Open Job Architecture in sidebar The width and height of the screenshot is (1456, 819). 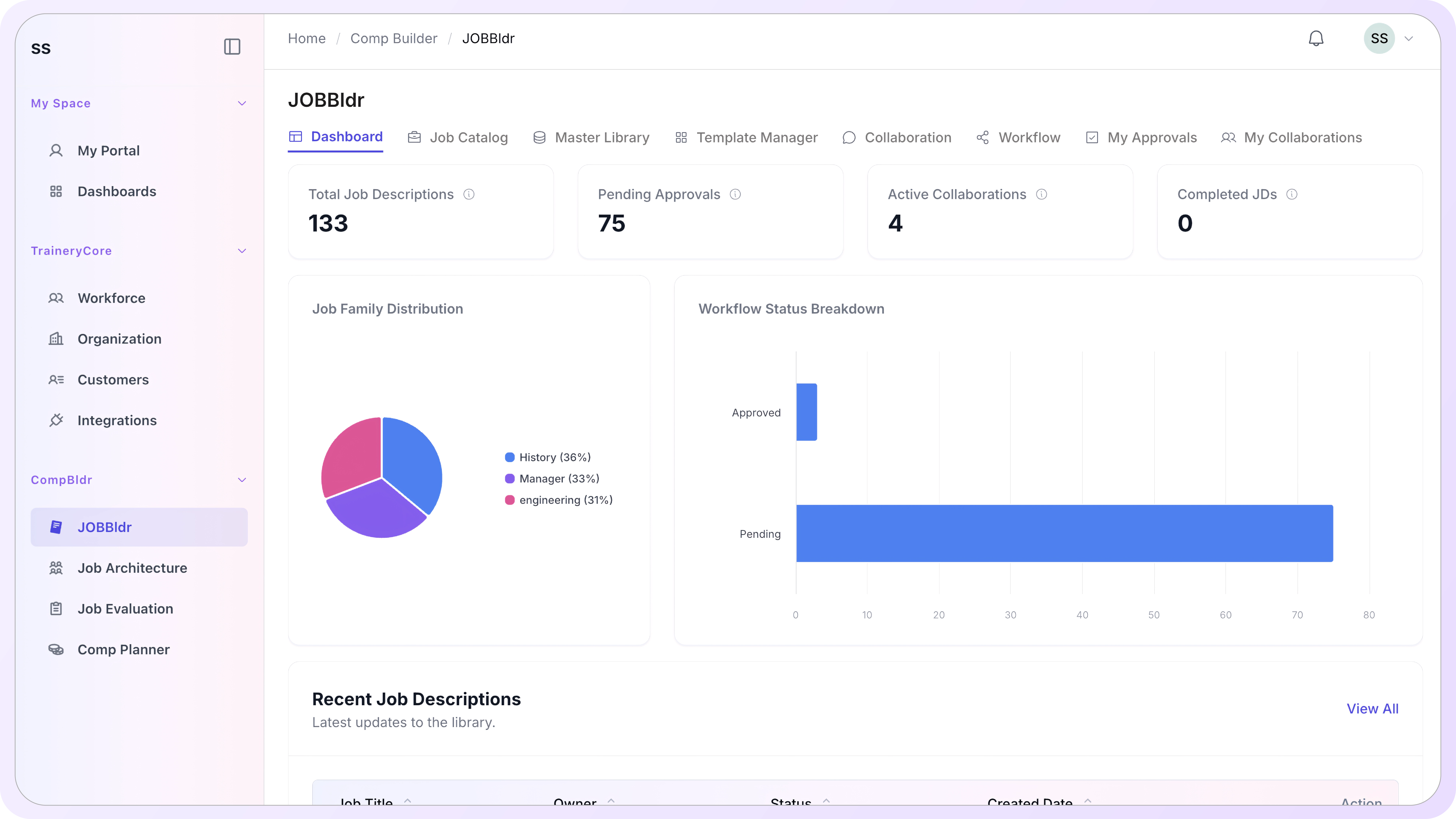click(132, 568)
